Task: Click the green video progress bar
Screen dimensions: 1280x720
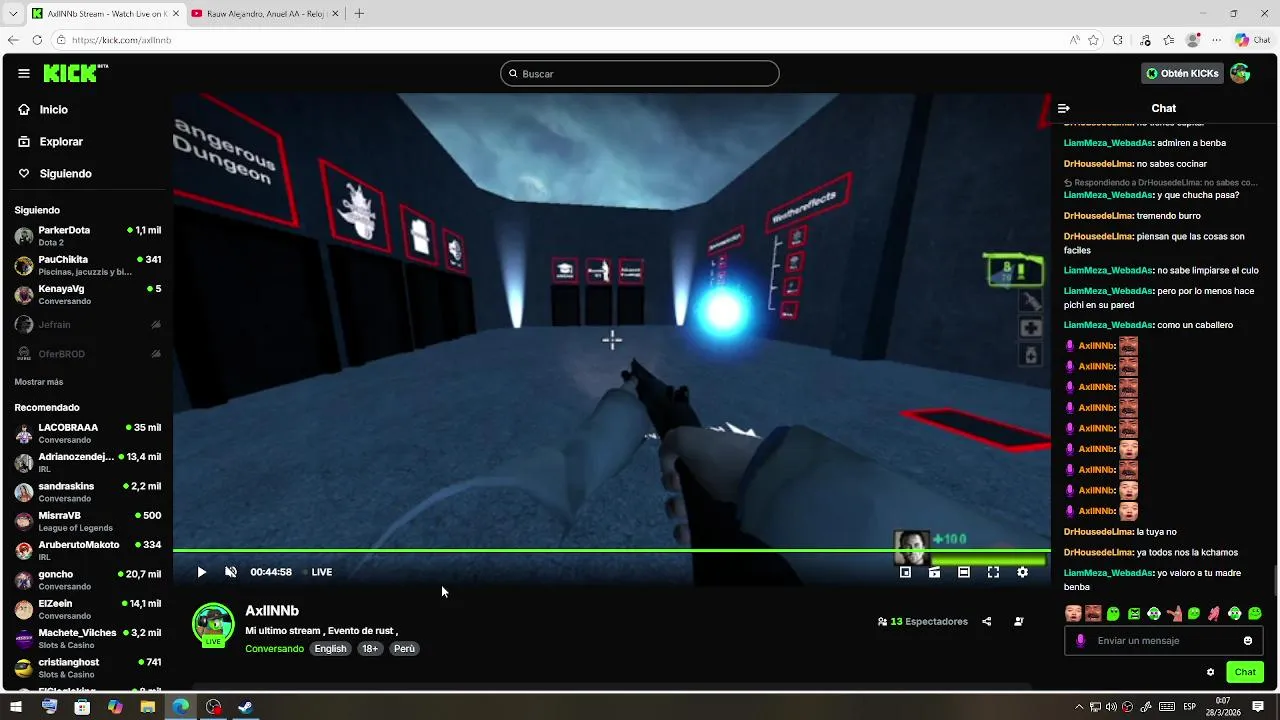Action: tap(611, 550)
